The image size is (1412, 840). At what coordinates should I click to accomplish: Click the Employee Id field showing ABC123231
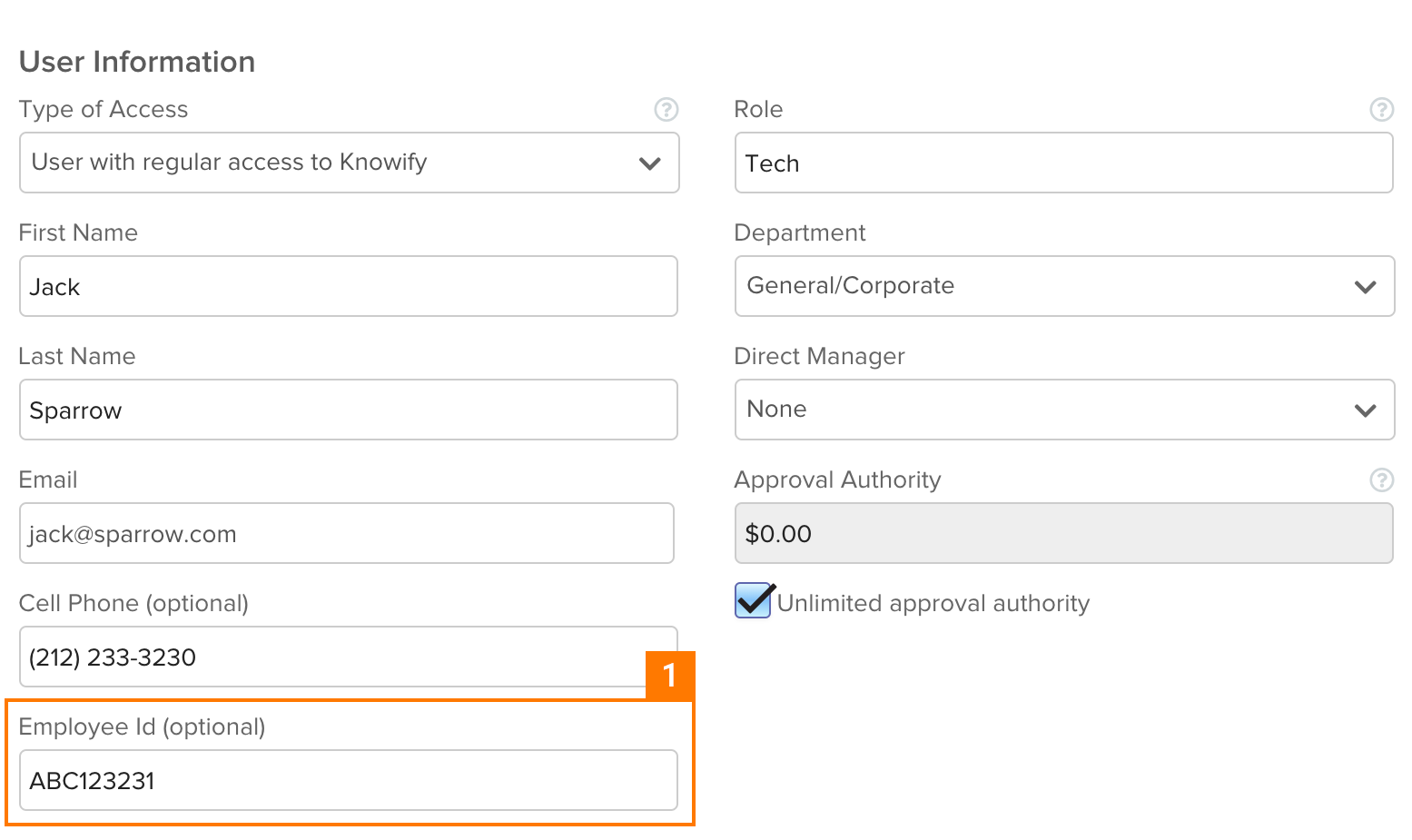click(x=349, y=780)
